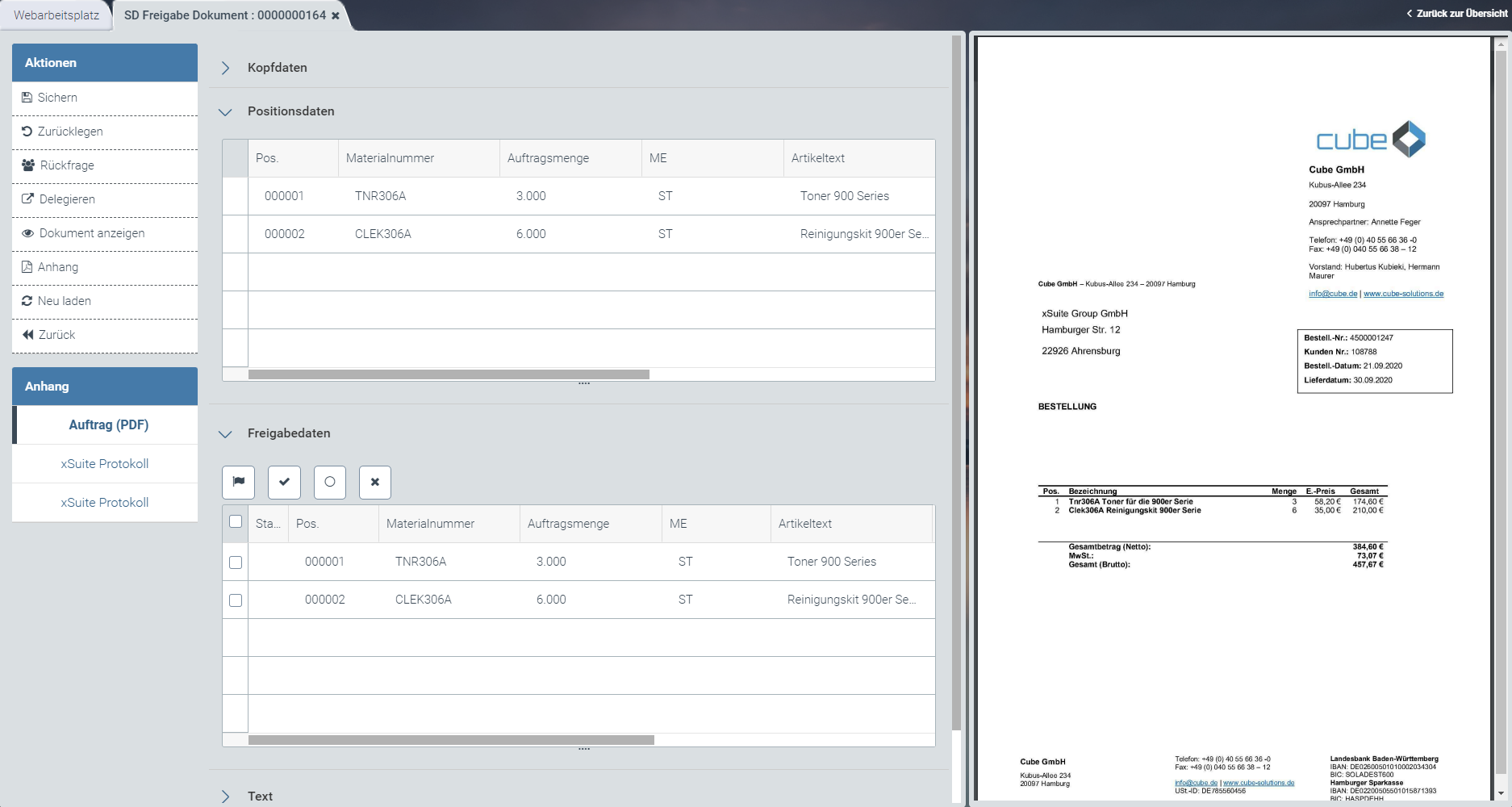Screen dimensions: 1512x807
Task: Switch to the Webarbeitsplatz tab
Action: click(x=55, y=14)
